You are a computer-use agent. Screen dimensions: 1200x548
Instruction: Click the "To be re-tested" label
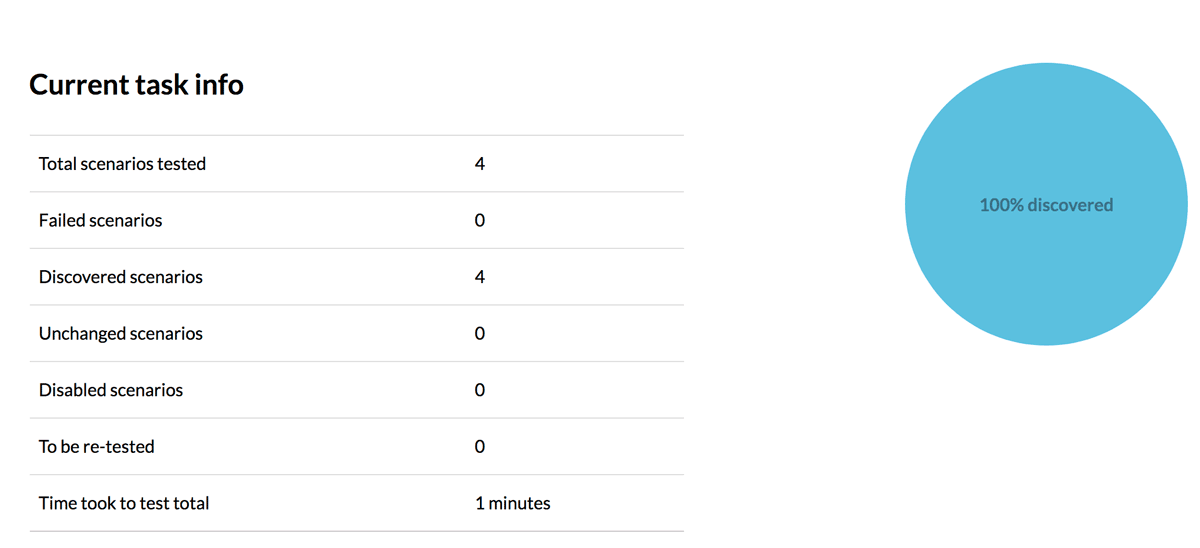pos(96,447)
